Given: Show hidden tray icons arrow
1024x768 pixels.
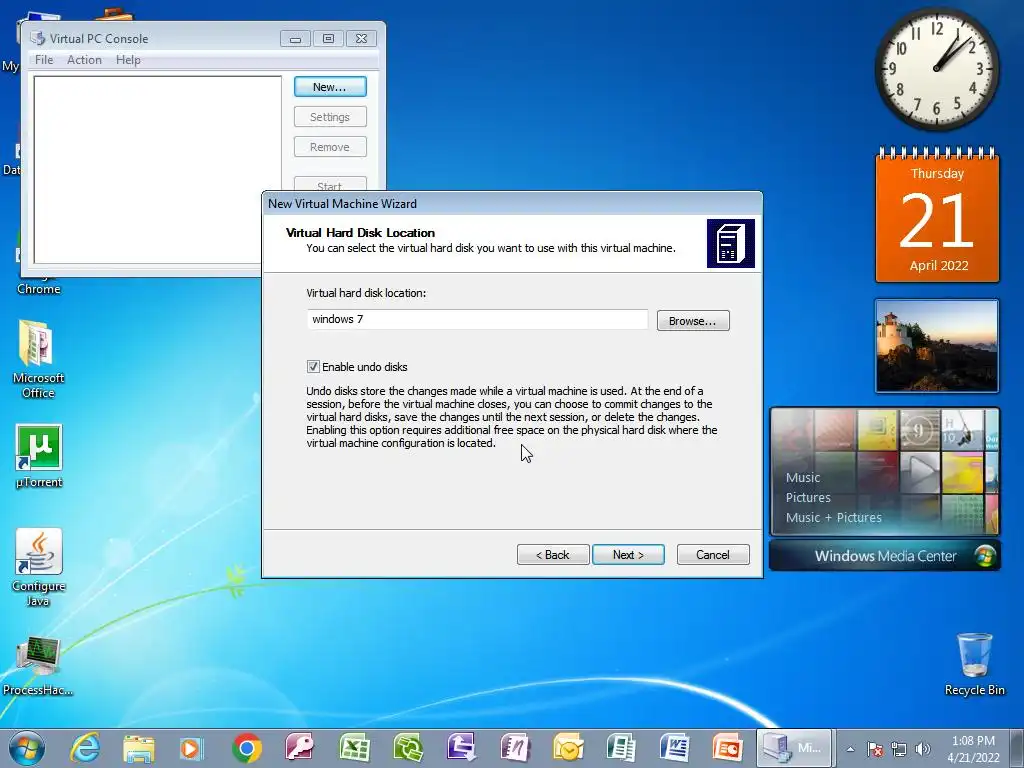Looking at the screenshot, I should pyautogui.click(x=850, y=749).
